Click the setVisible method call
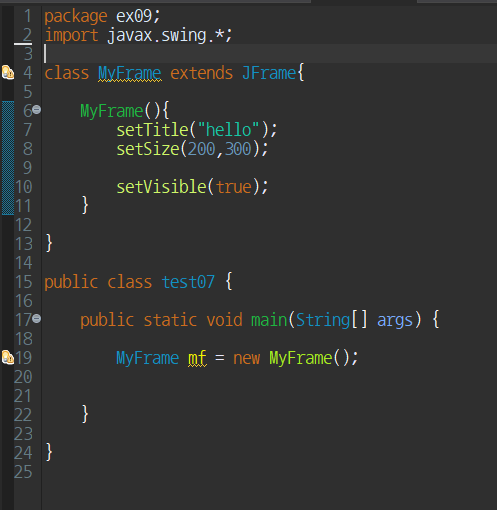 [162, 187]
